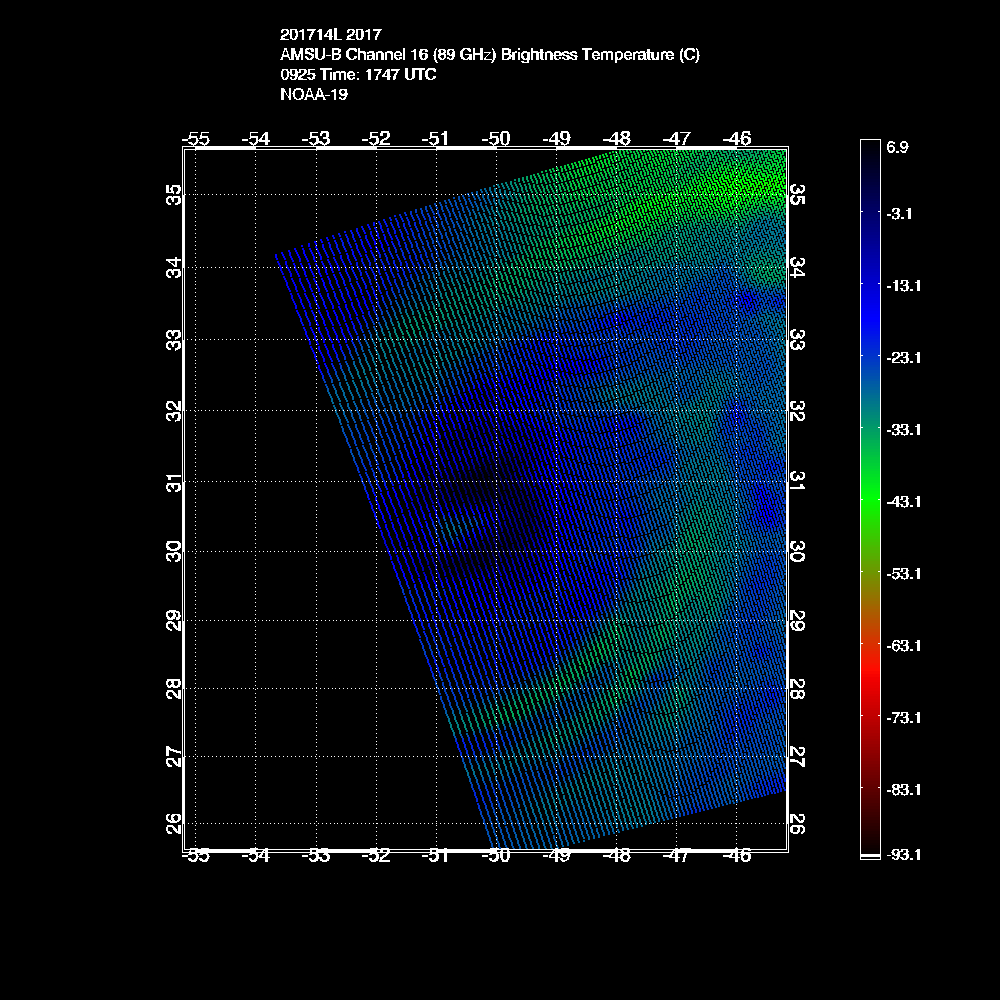Screen dimensions: 1000x1000
Task: Click the 35 latitude label on the left axis
Action: [174, 195]
